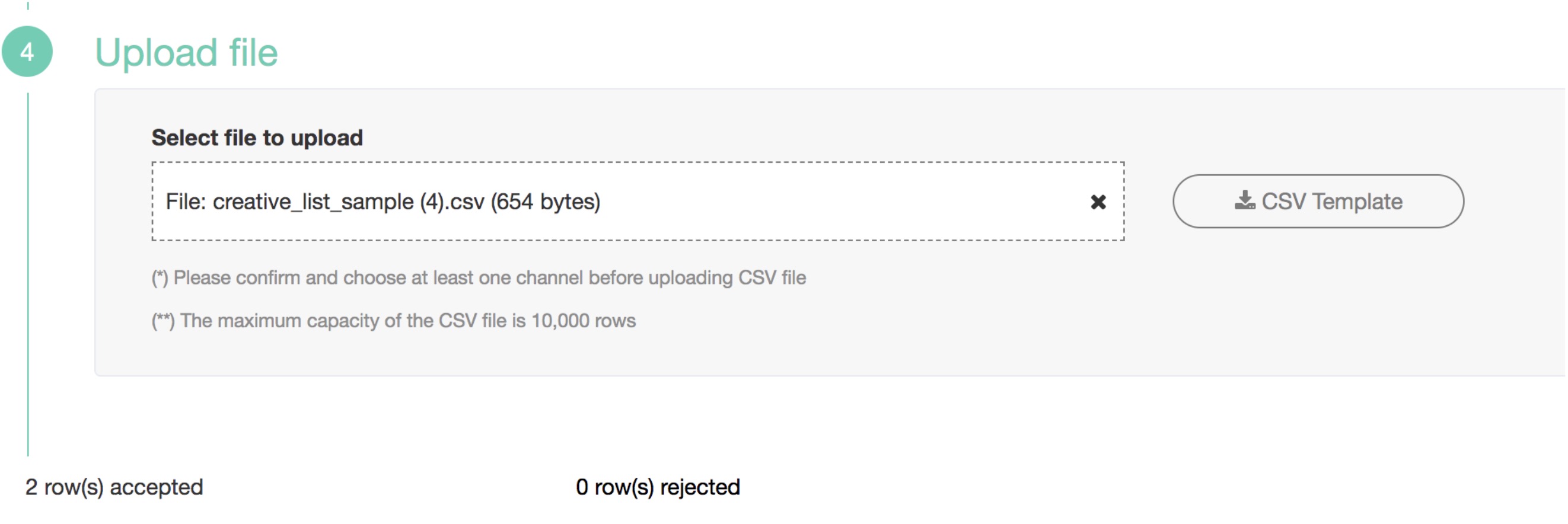Click the "0 row(s) rejected" status
1568x524 pixels.
tap(658, 487)
